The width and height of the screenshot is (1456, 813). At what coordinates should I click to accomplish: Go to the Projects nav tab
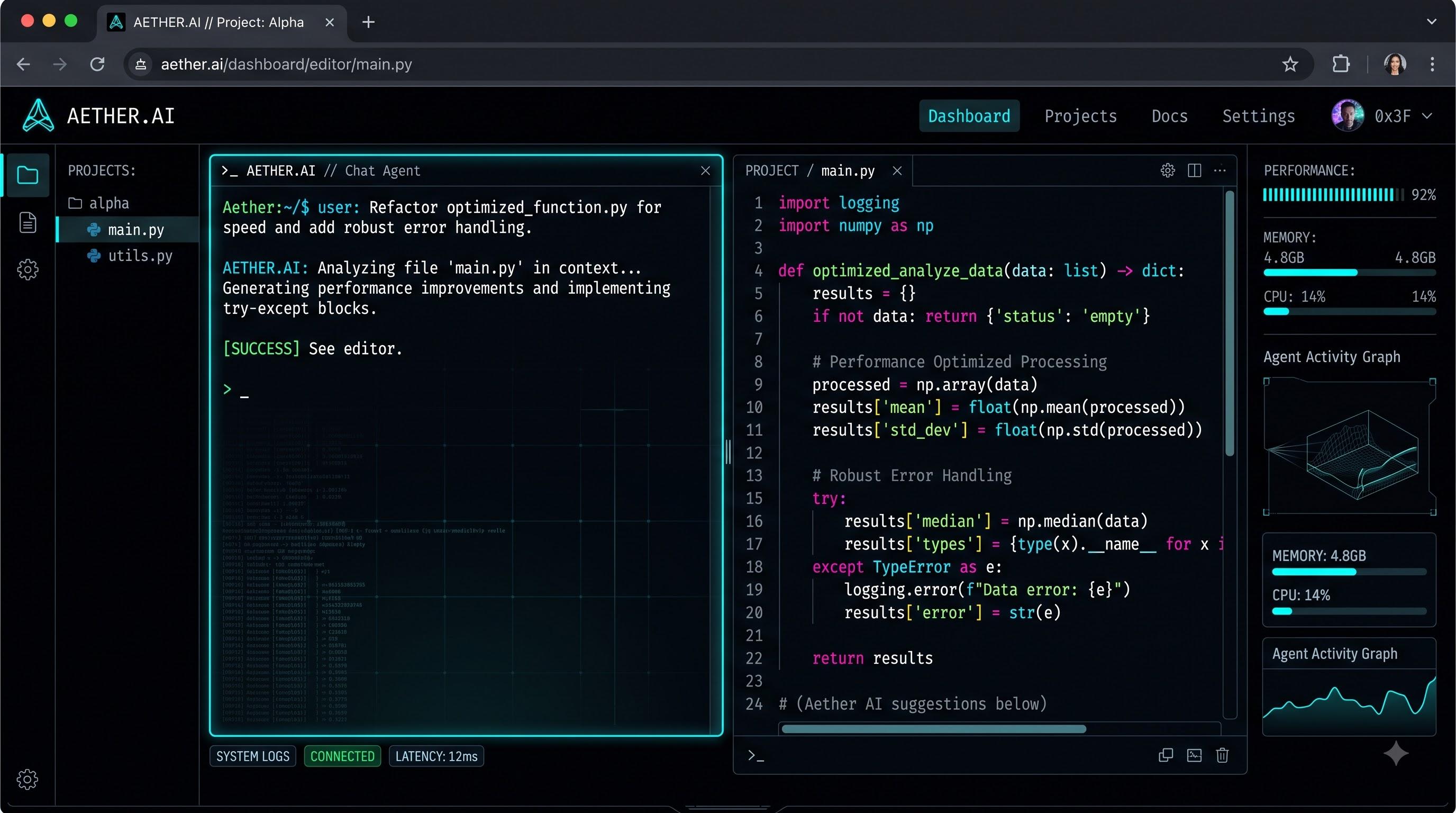[1081, 116]
